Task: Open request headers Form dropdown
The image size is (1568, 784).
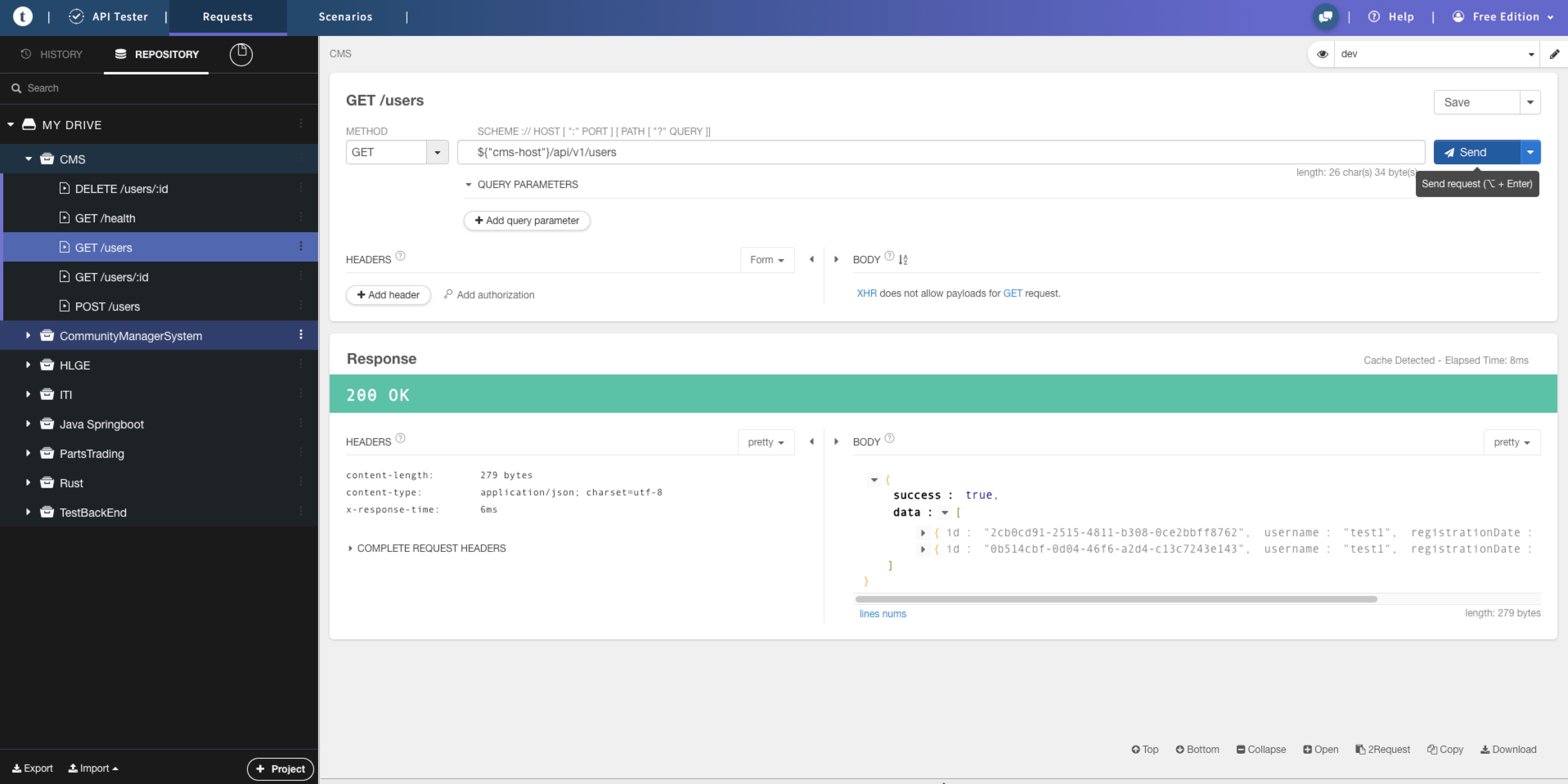Action: pos(767,260)
